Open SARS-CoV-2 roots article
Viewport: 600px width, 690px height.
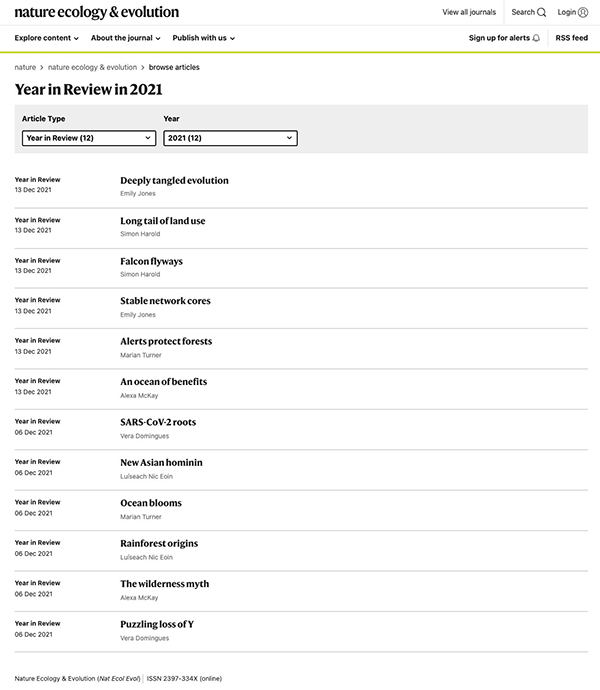pos(158,422)
